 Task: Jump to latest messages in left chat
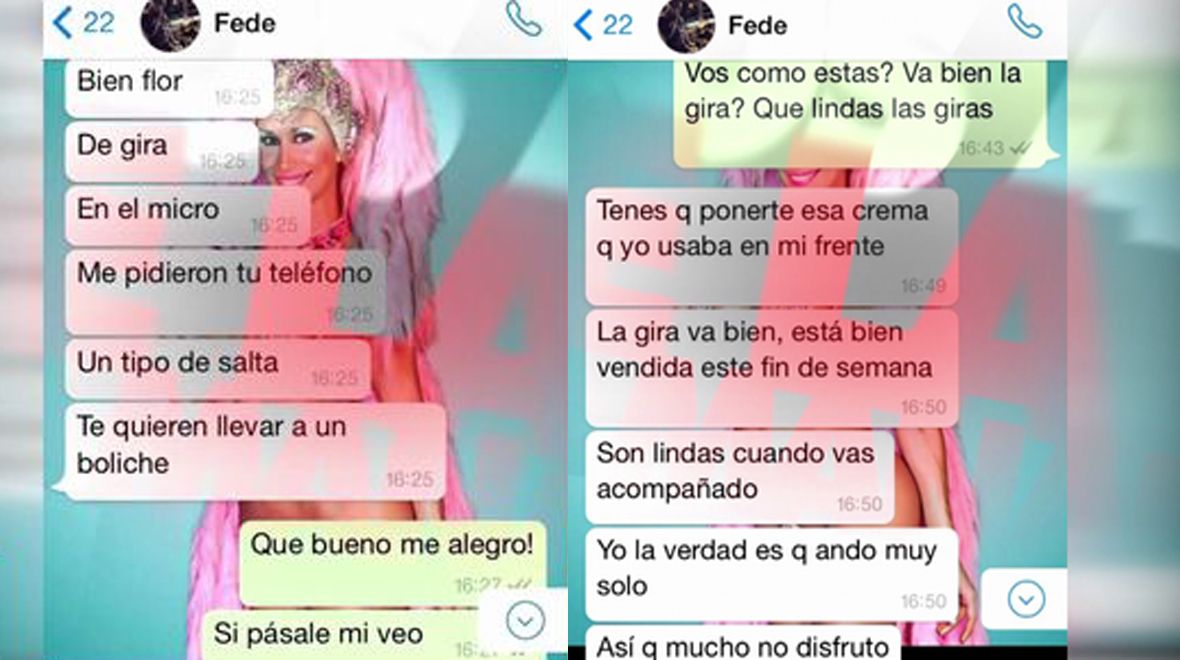pyautogui.click(x=525, y=622)
